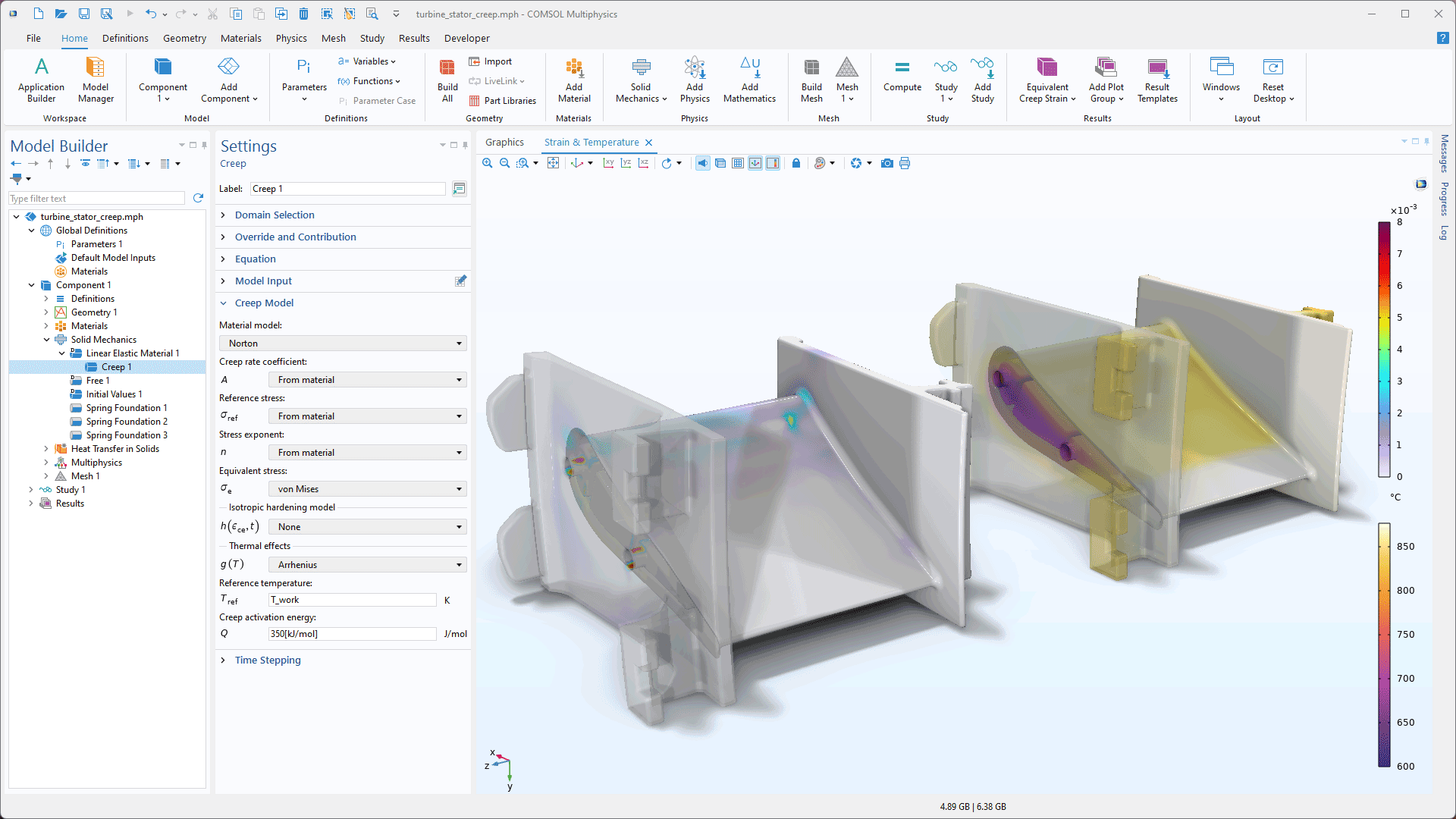Open the Application Builder
Screen dimensions: 1456x819
41,79
